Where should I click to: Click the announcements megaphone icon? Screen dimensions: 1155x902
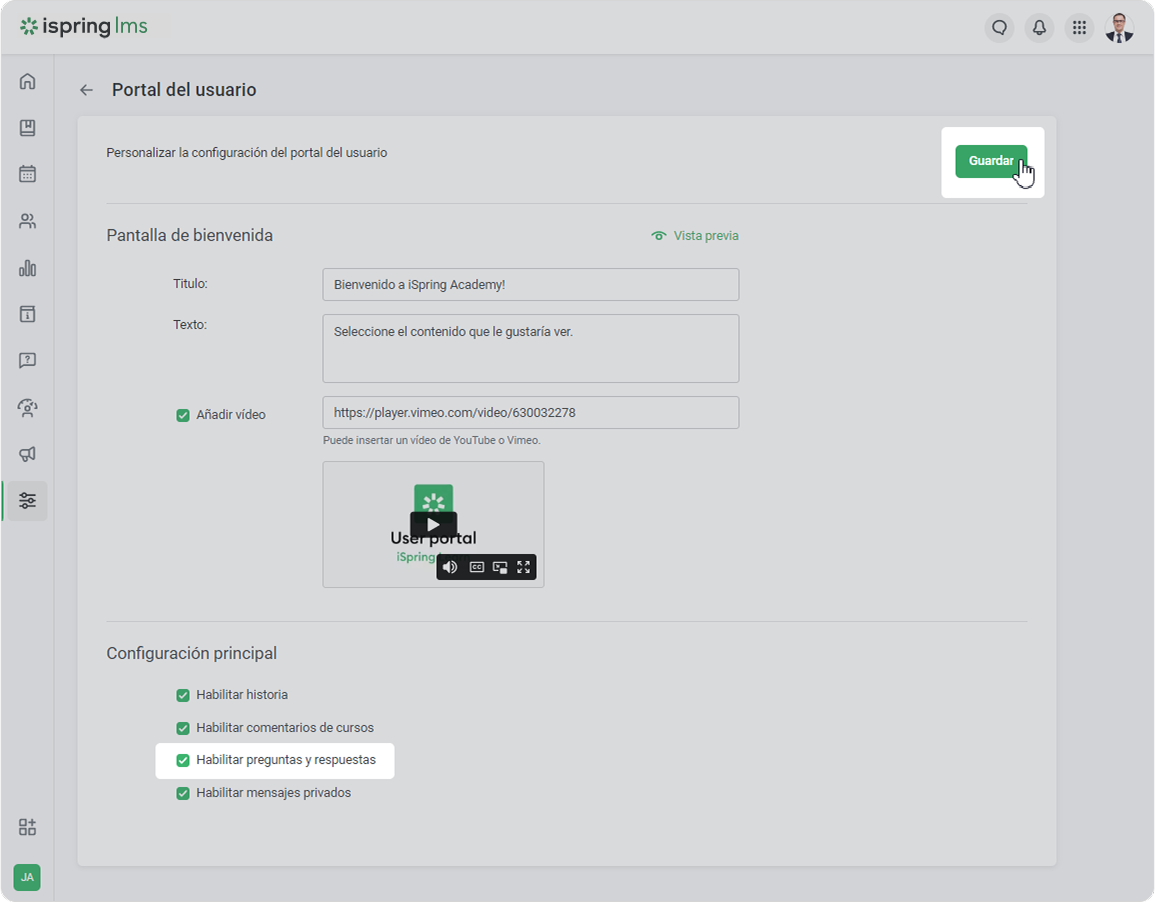click(x=27, y=454)
